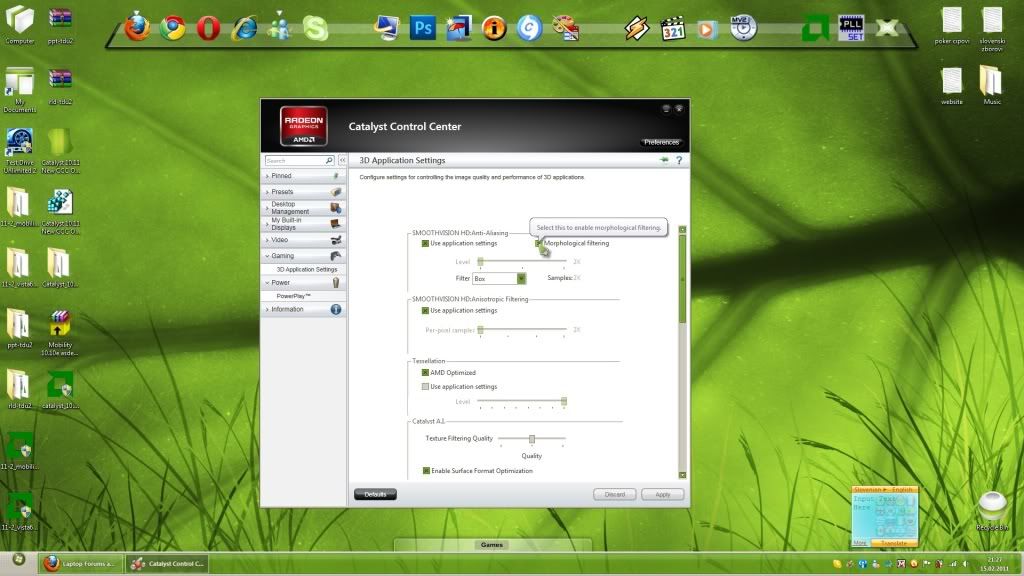
Task: Open the Windows Start orb
Action: click(x=19, y=560)
